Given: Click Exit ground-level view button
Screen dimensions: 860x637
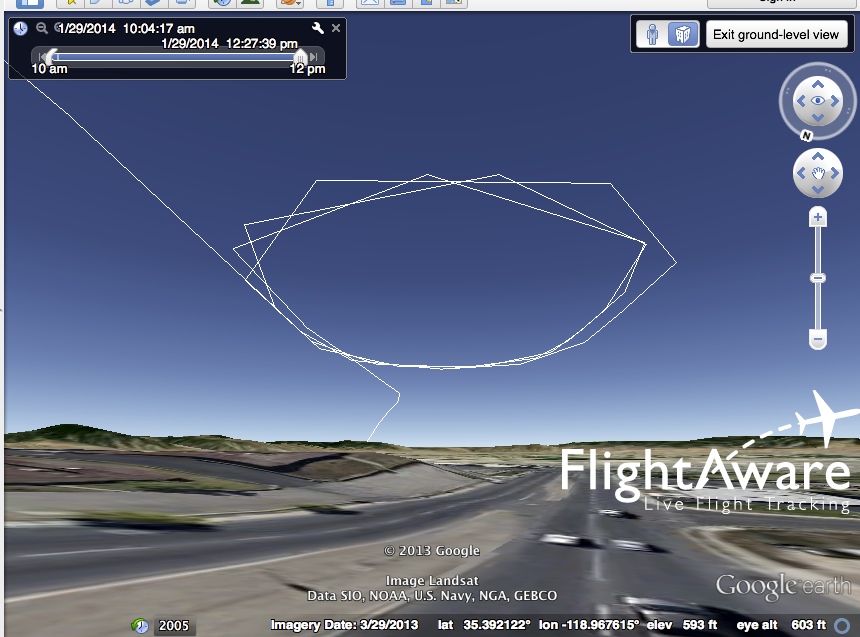Looking at the screenshot, I should pyautogui.click(x=776, y=35).
